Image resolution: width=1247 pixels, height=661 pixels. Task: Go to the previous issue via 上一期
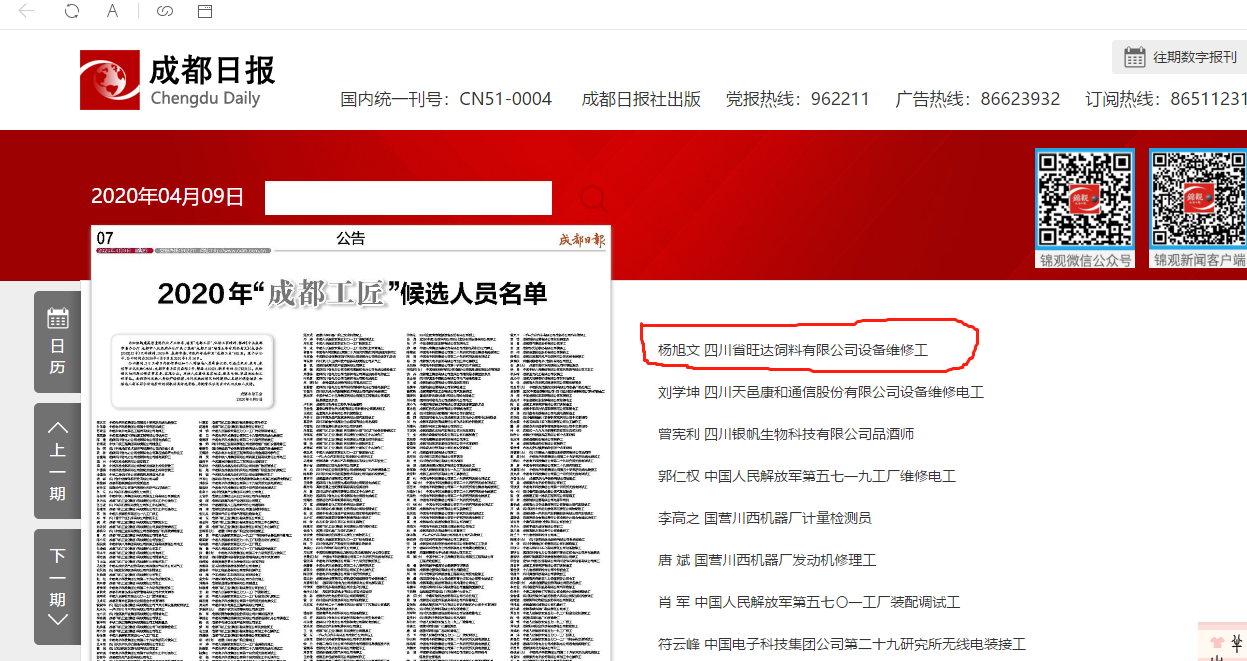57,460
